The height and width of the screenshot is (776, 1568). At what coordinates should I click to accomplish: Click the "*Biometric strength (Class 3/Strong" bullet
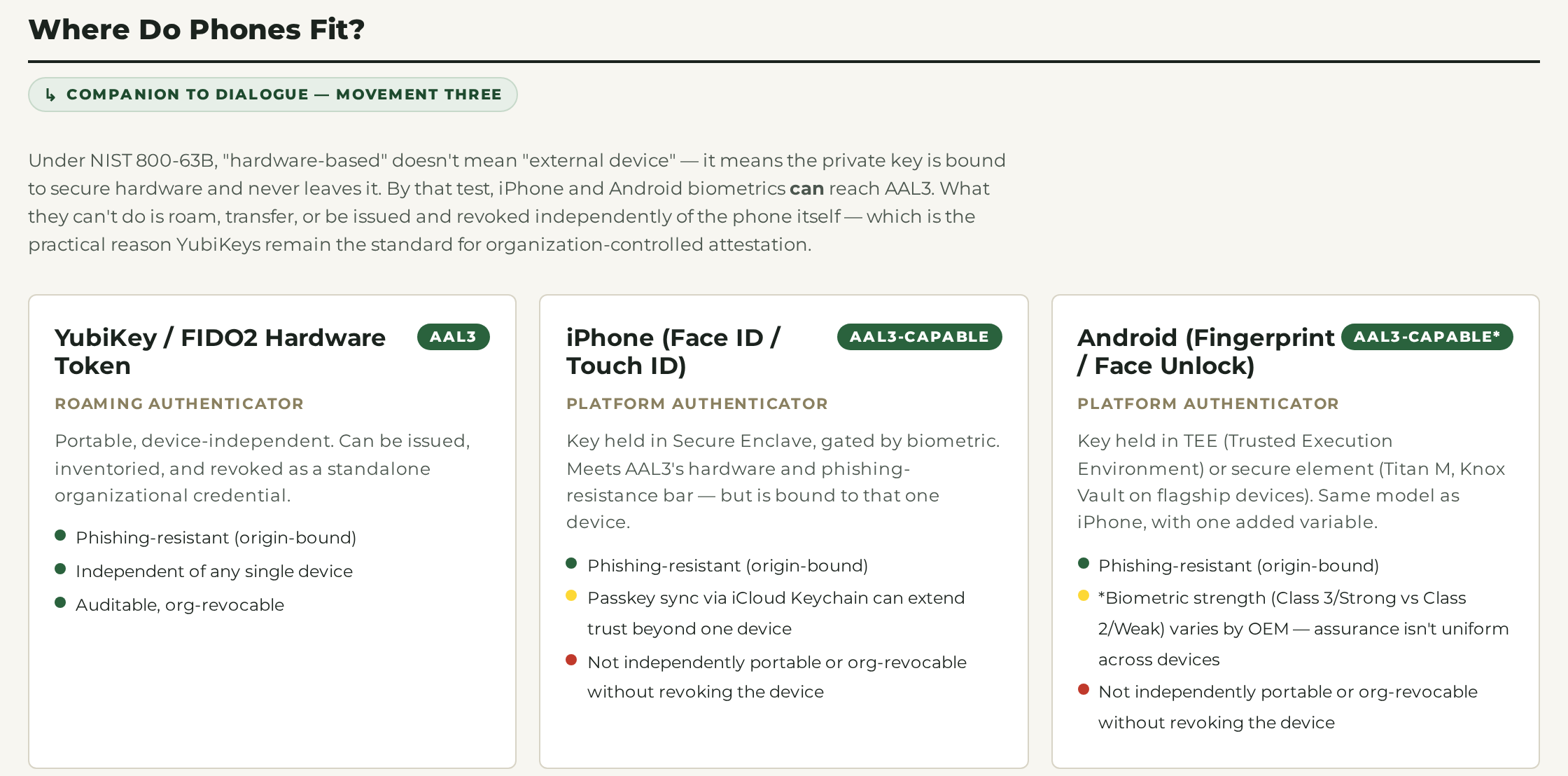tap(1303, 628)
